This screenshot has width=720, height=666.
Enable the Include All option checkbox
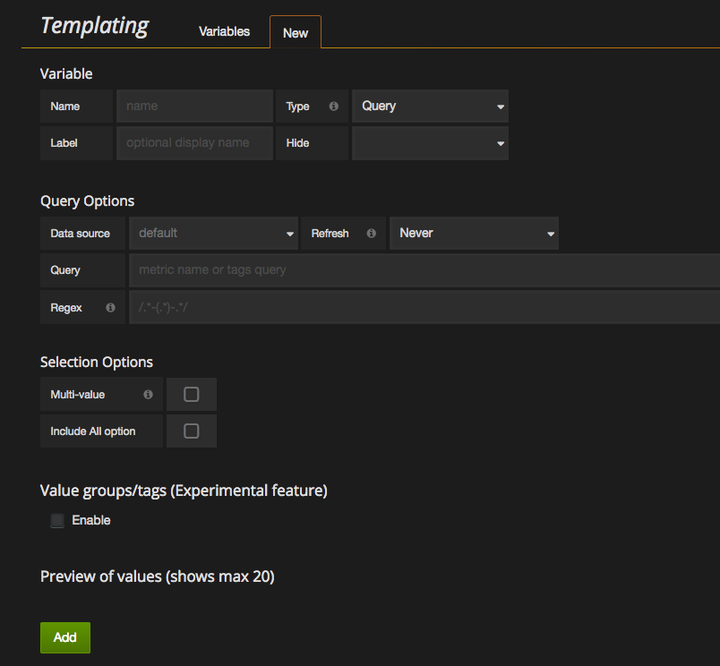(191, 431)
